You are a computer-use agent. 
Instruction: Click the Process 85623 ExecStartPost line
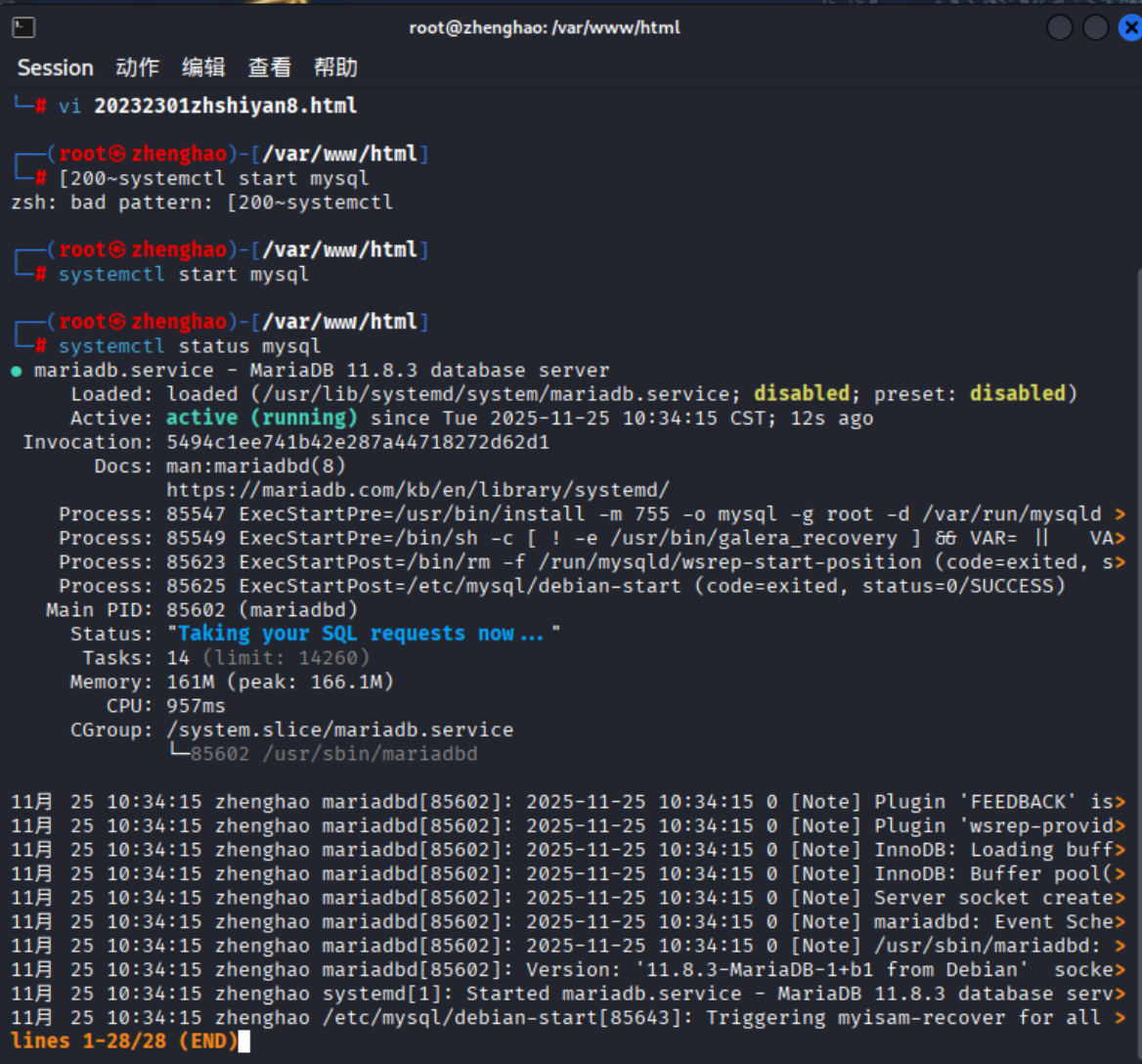[593, 562]
